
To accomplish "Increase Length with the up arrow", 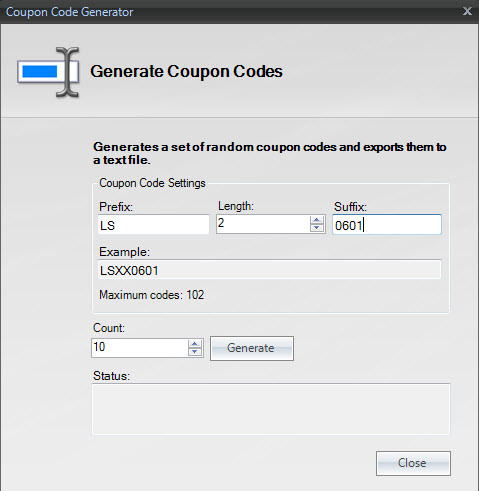I will pos(317,220).
